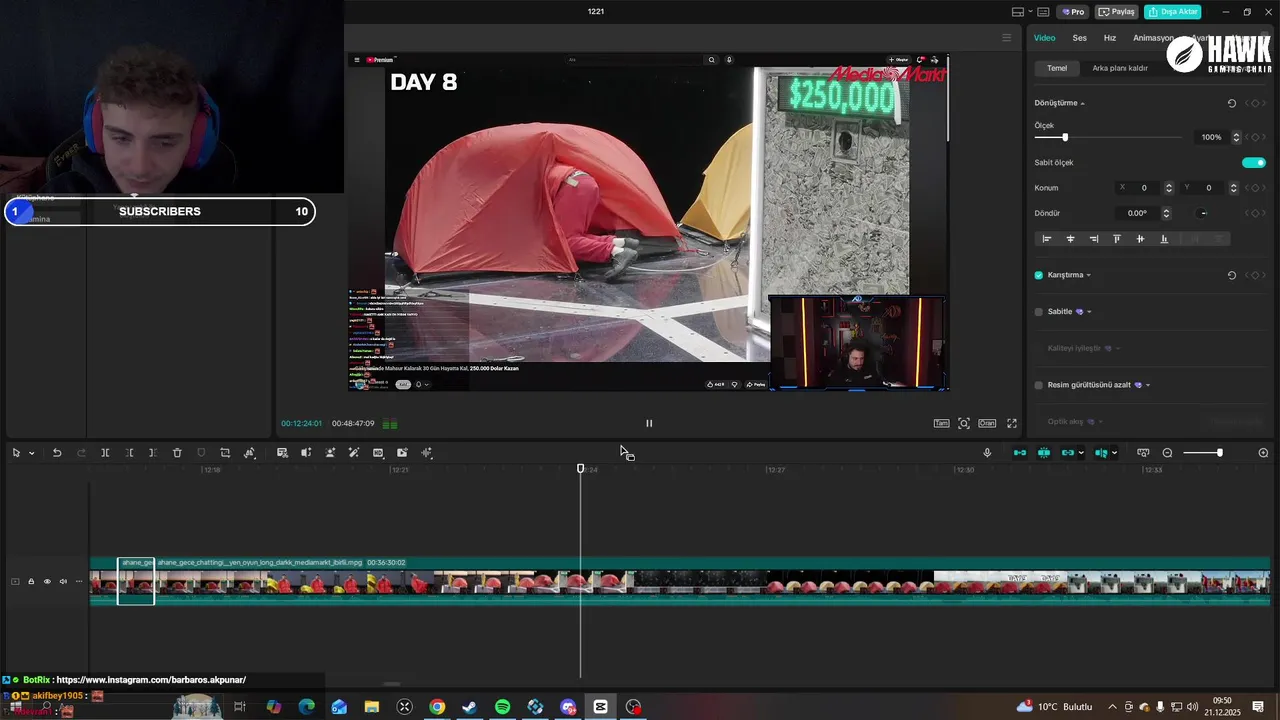Image resolution: width=1280 pixels, height=720 pixels.
Task: Start voice recording with microphone icon
Action: coord(987,453)
